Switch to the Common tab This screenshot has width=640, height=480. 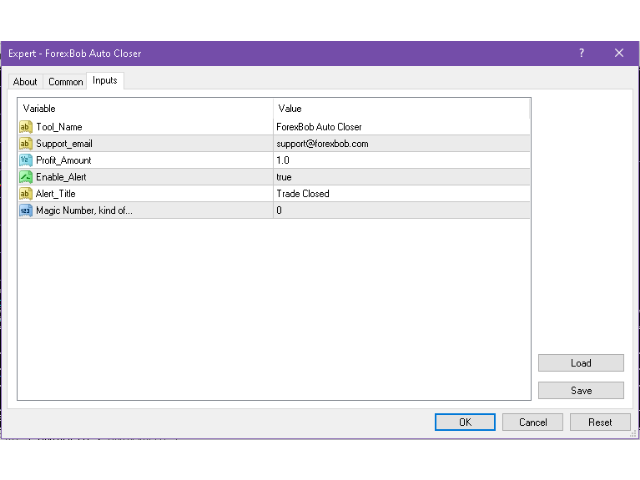[x=66, y=82]
